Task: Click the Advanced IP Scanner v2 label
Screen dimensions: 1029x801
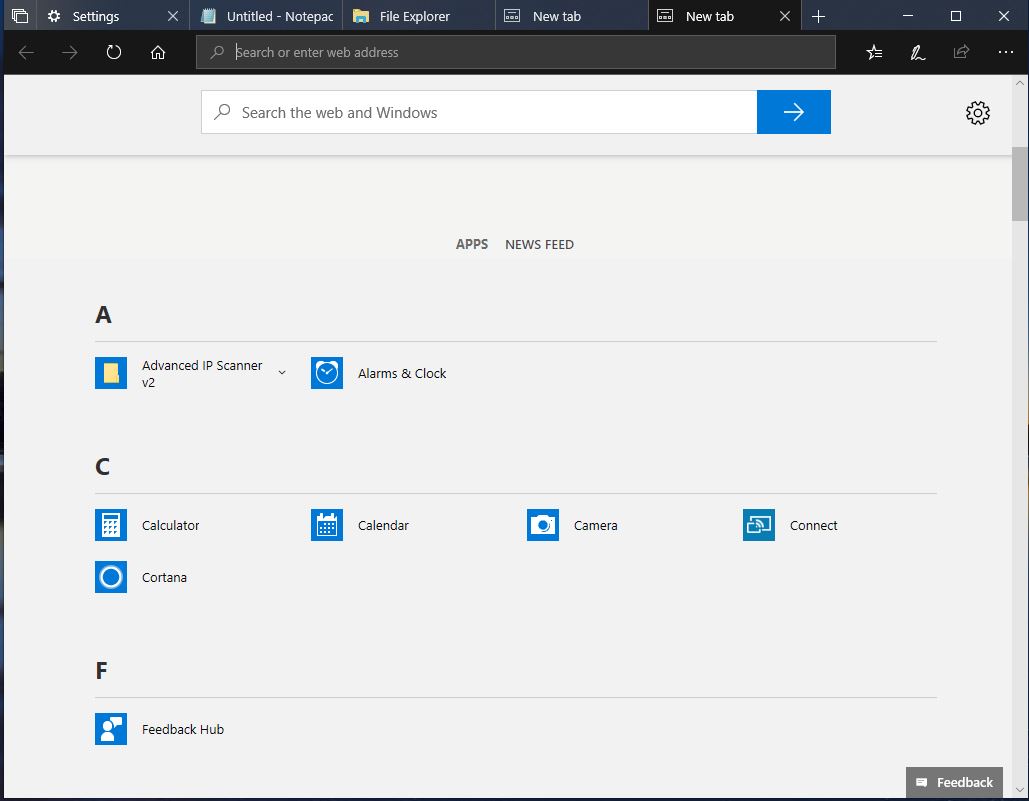Action: (x=202, y=373)
